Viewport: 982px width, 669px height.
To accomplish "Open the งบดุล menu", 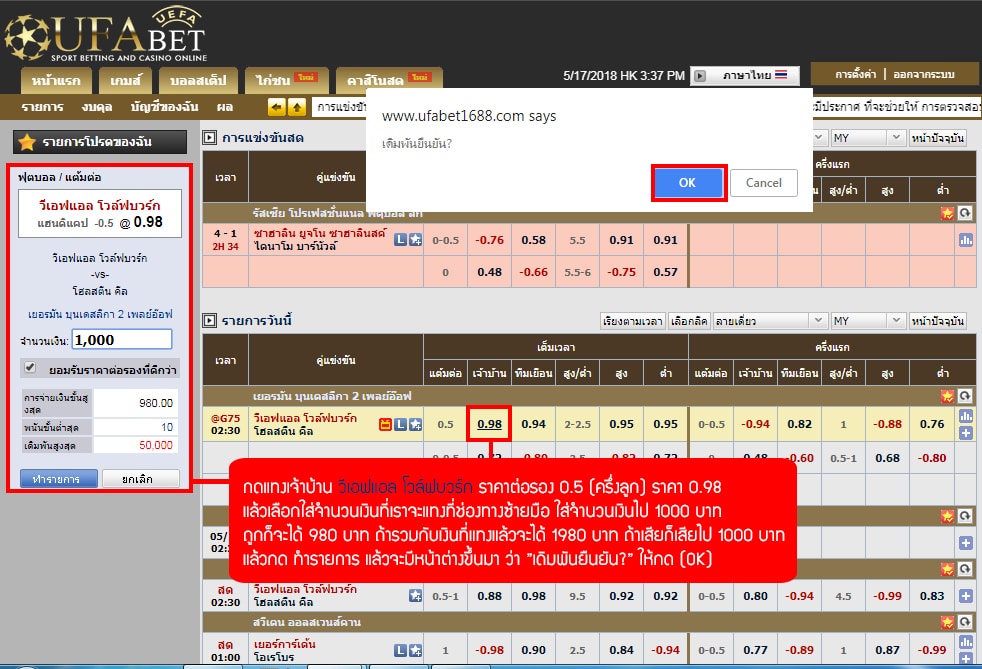I will click(x=97, y=107).
